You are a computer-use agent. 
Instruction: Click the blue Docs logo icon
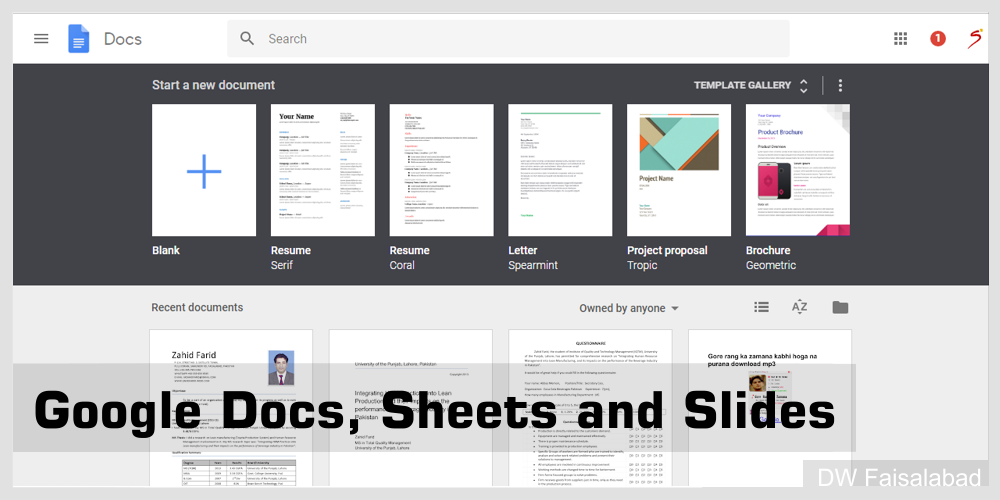click(x=78, y=39)
